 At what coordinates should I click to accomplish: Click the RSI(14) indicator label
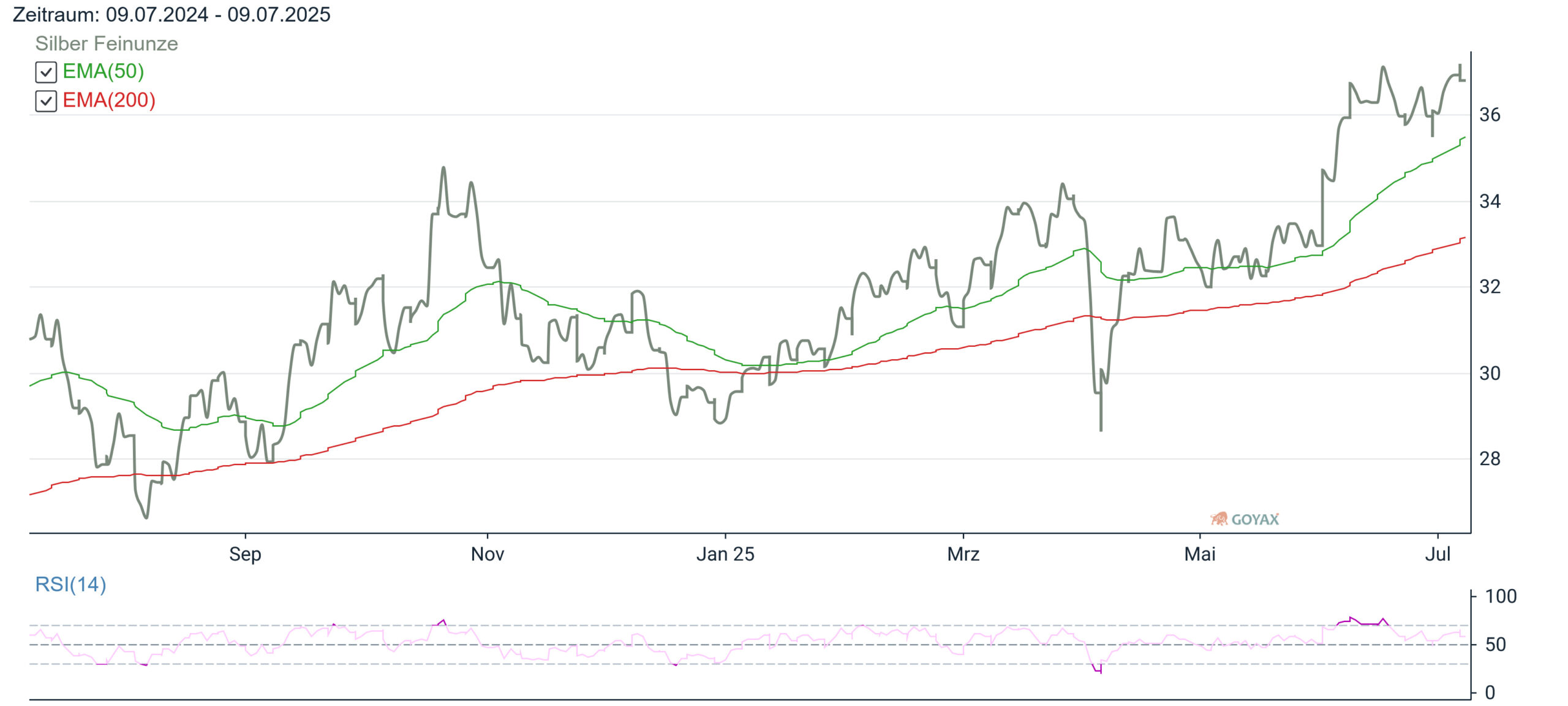(x=70, y=585)
